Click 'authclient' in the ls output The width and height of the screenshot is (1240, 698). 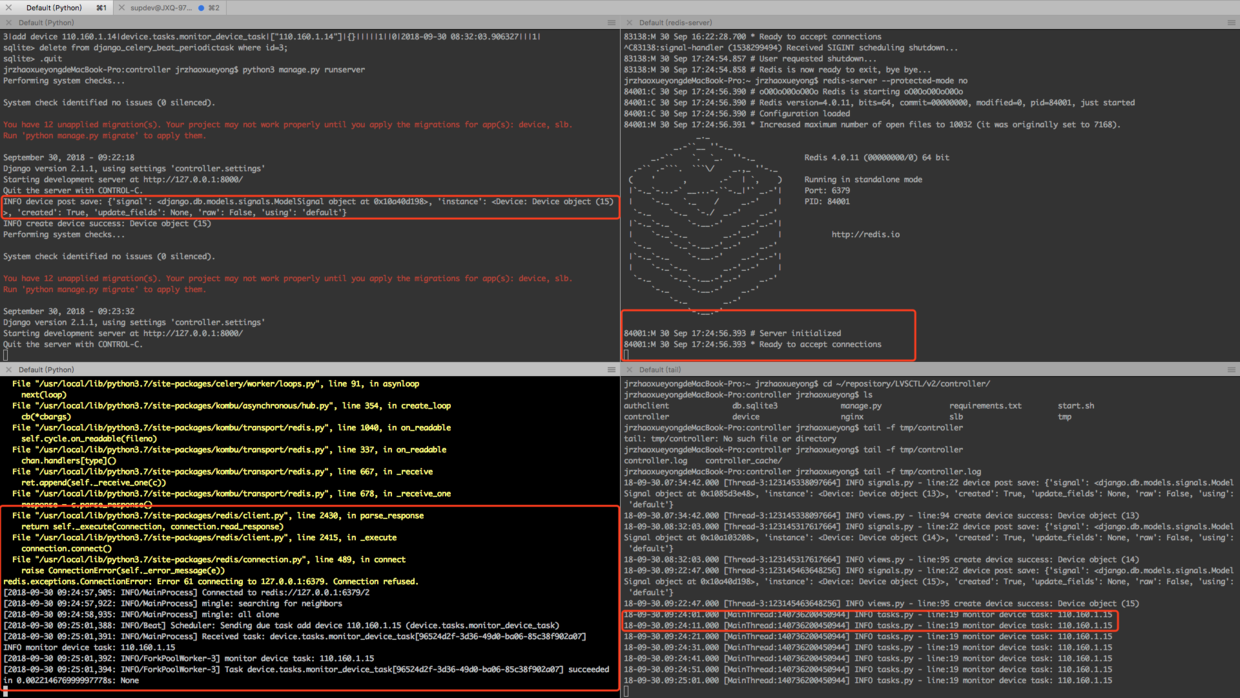tap(646, 405)
